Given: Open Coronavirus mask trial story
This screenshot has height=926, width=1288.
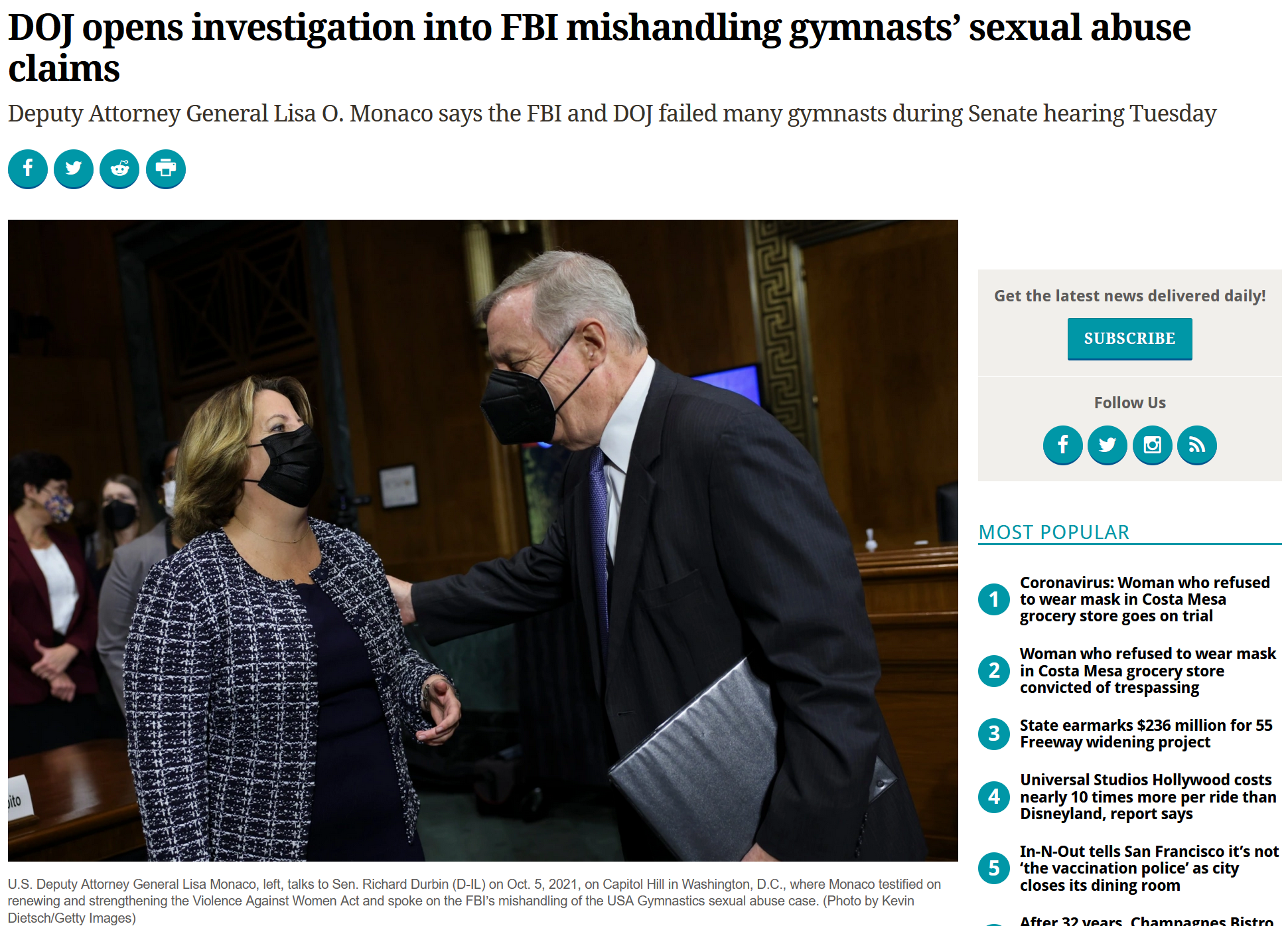Looking at the screenshot, I should pos(1145,599).
